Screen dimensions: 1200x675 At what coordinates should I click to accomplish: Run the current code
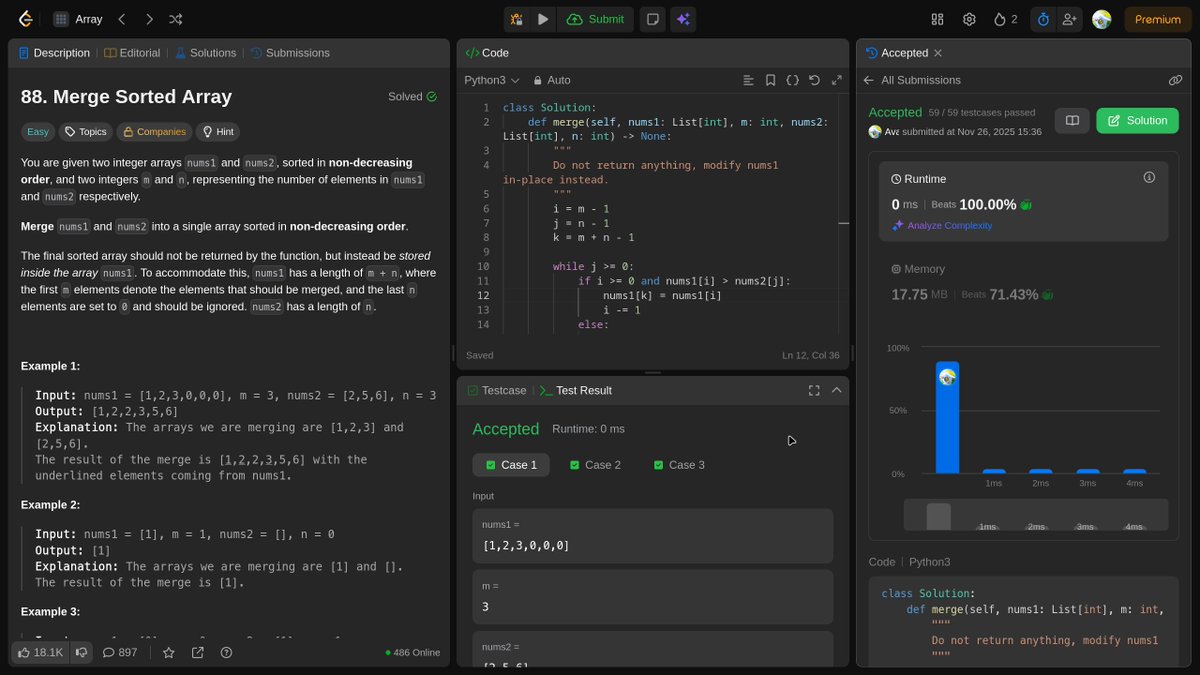tap(542, 18)
